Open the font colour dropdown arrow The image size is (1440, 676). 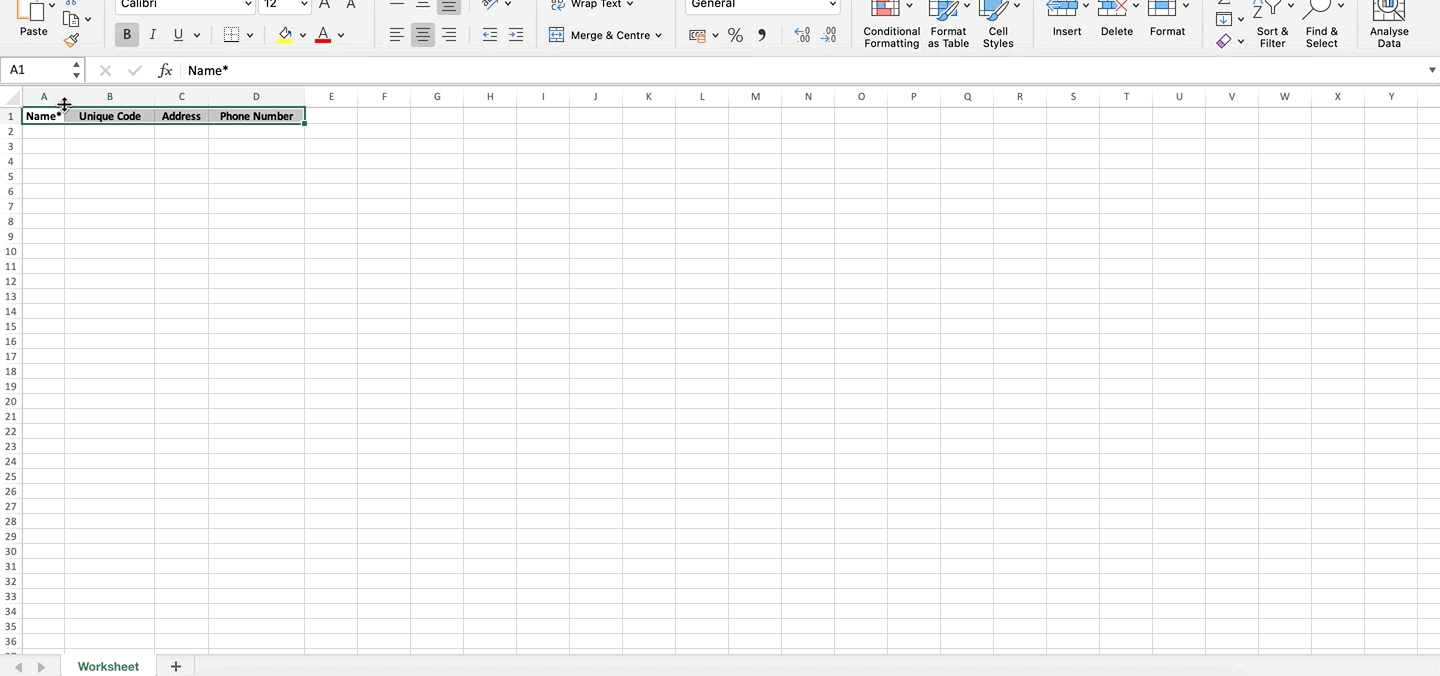pos(341,35)
